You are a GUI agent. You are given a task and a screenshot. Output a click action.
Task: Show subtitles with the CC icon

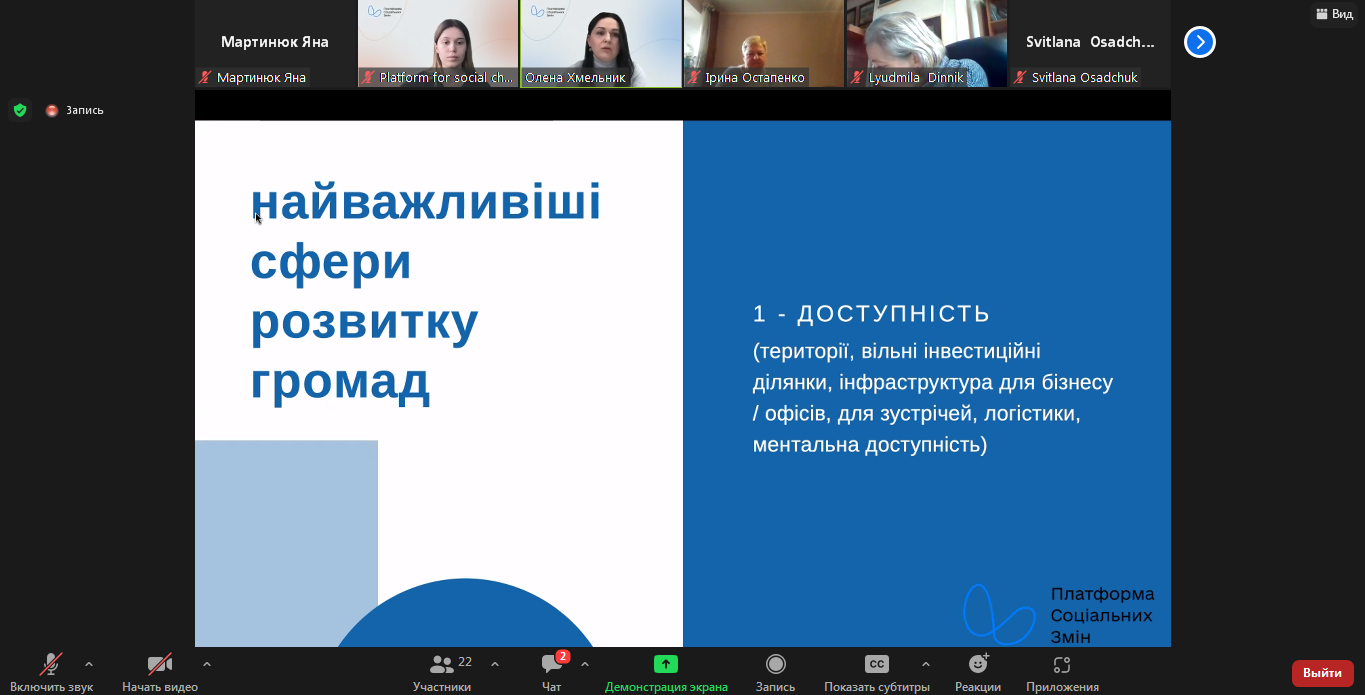(x=876, y=665)
